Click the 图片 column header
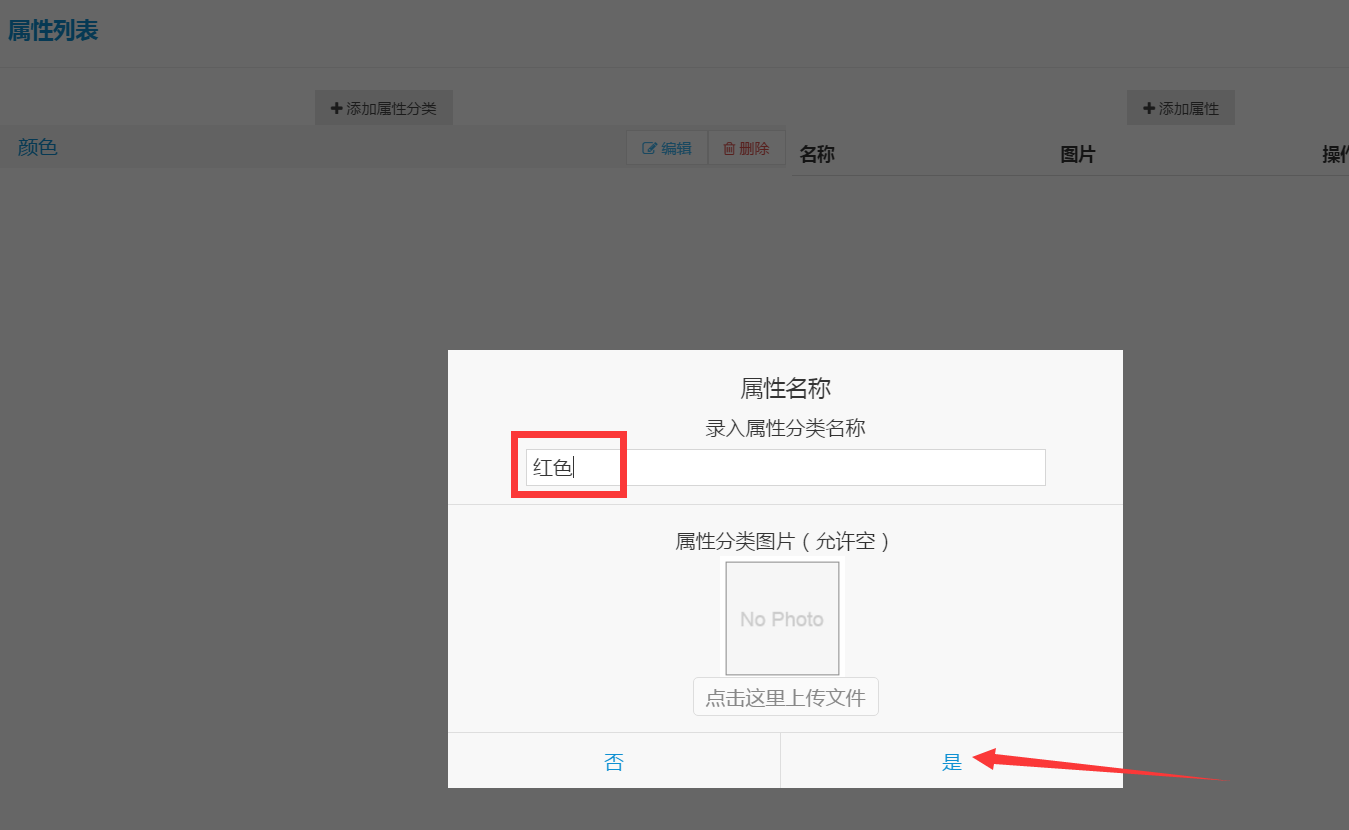The image size is (1349, 830). point(1078,155)
